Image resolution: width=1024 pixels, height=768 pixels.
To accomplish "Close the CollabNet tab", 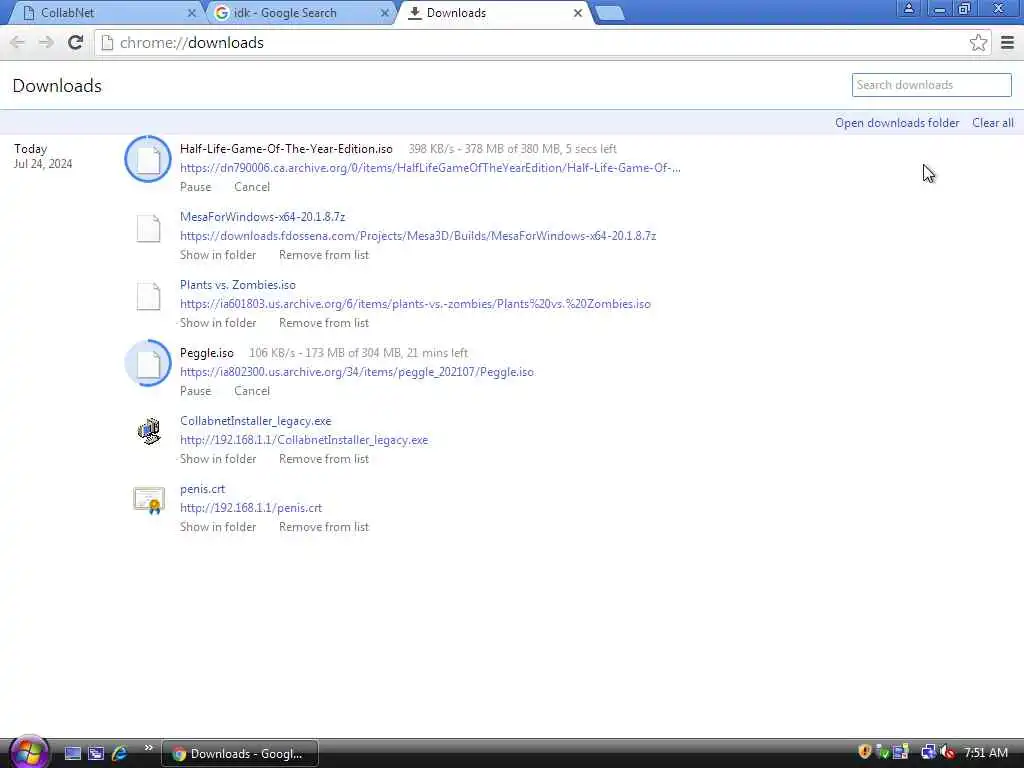I will pos(191,13).
